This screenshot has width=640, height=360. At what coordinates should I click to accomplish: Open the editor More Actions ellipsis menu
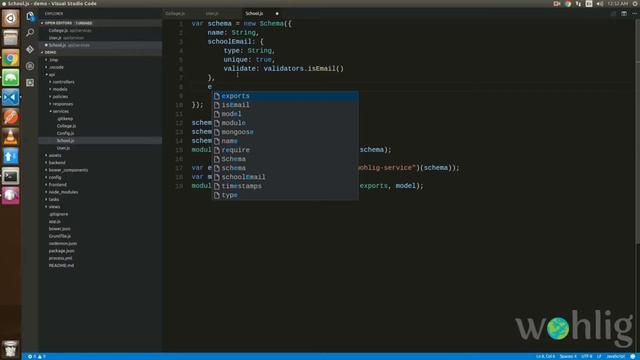[x=634, y=13]
